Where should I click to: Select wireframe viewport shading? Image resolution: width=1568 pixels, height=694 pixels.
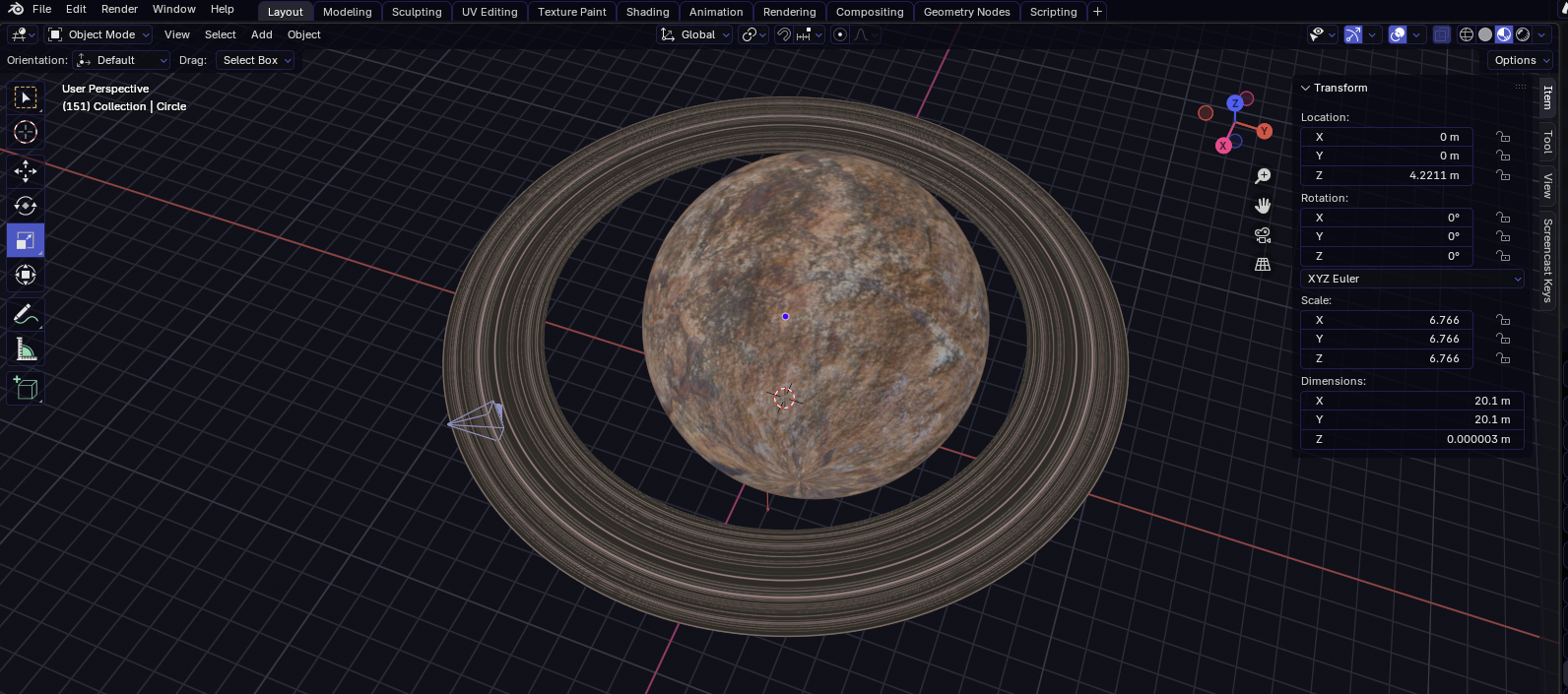coord(1467,34)
